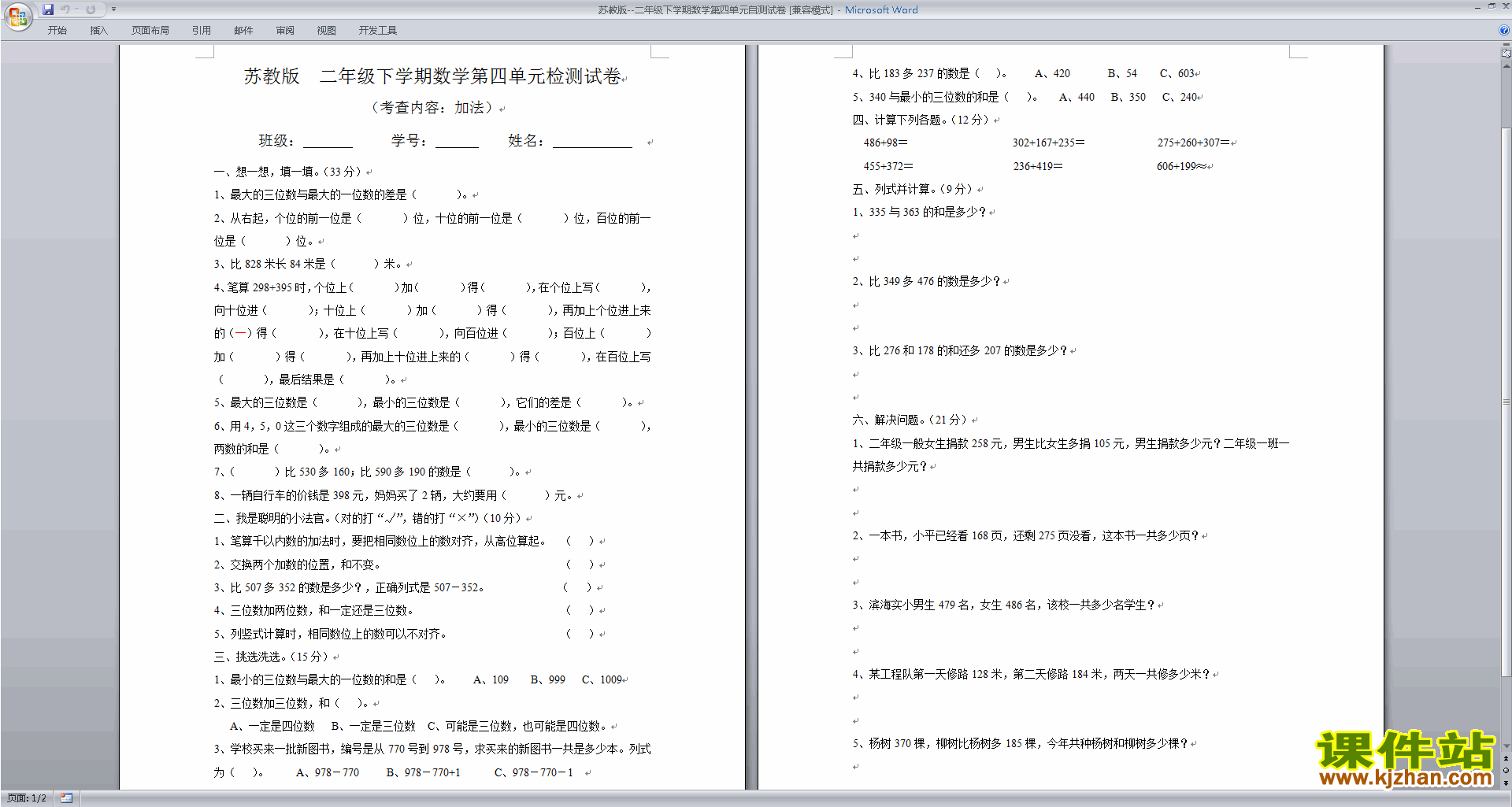The width and height of the screenshot is (1512, 807).
Task: Click the heading 一、想一想，填一填。(33分)
Action: coord(287,172)
